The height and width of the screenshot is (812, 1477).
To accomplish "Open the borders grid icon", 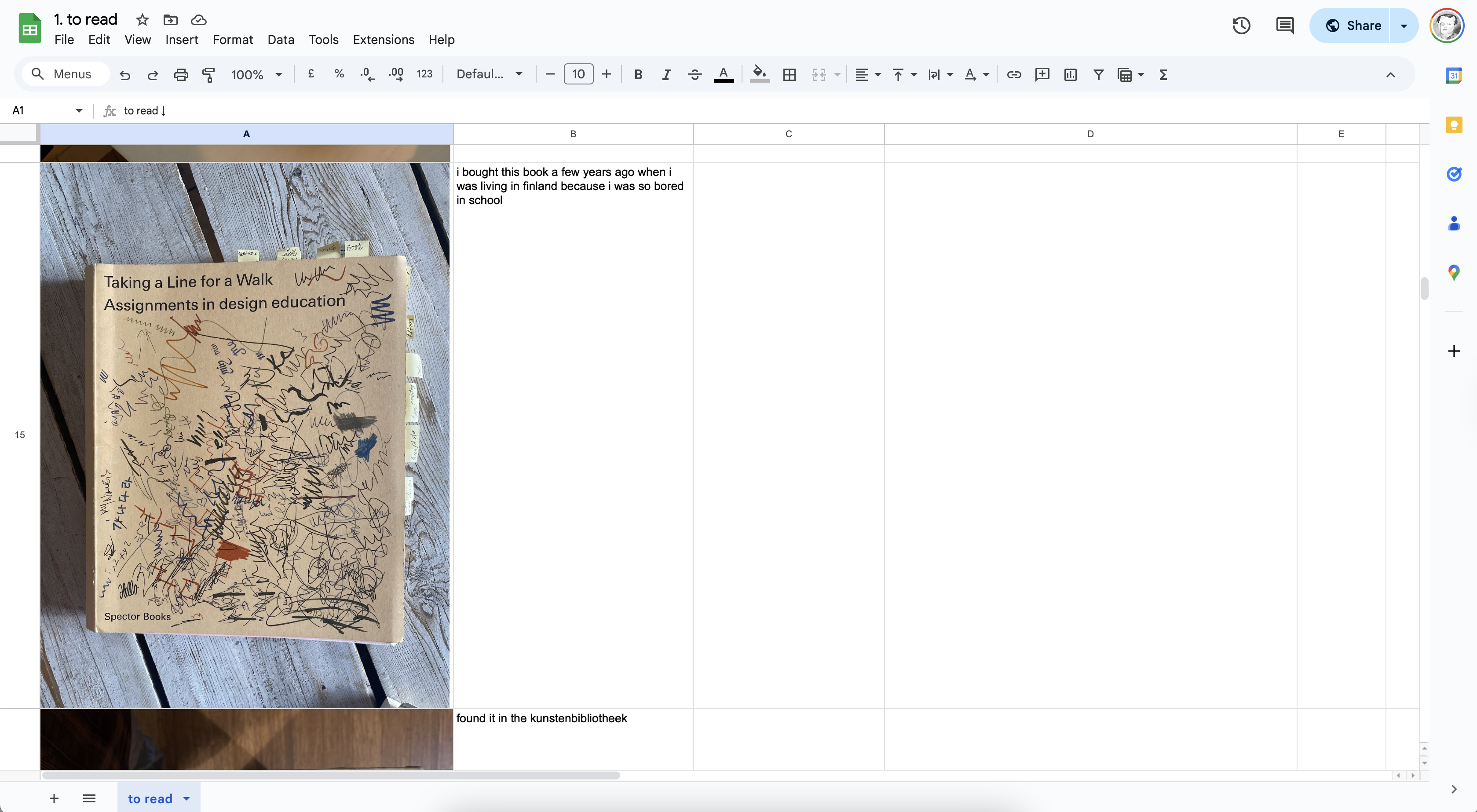I will click(790, 74).
